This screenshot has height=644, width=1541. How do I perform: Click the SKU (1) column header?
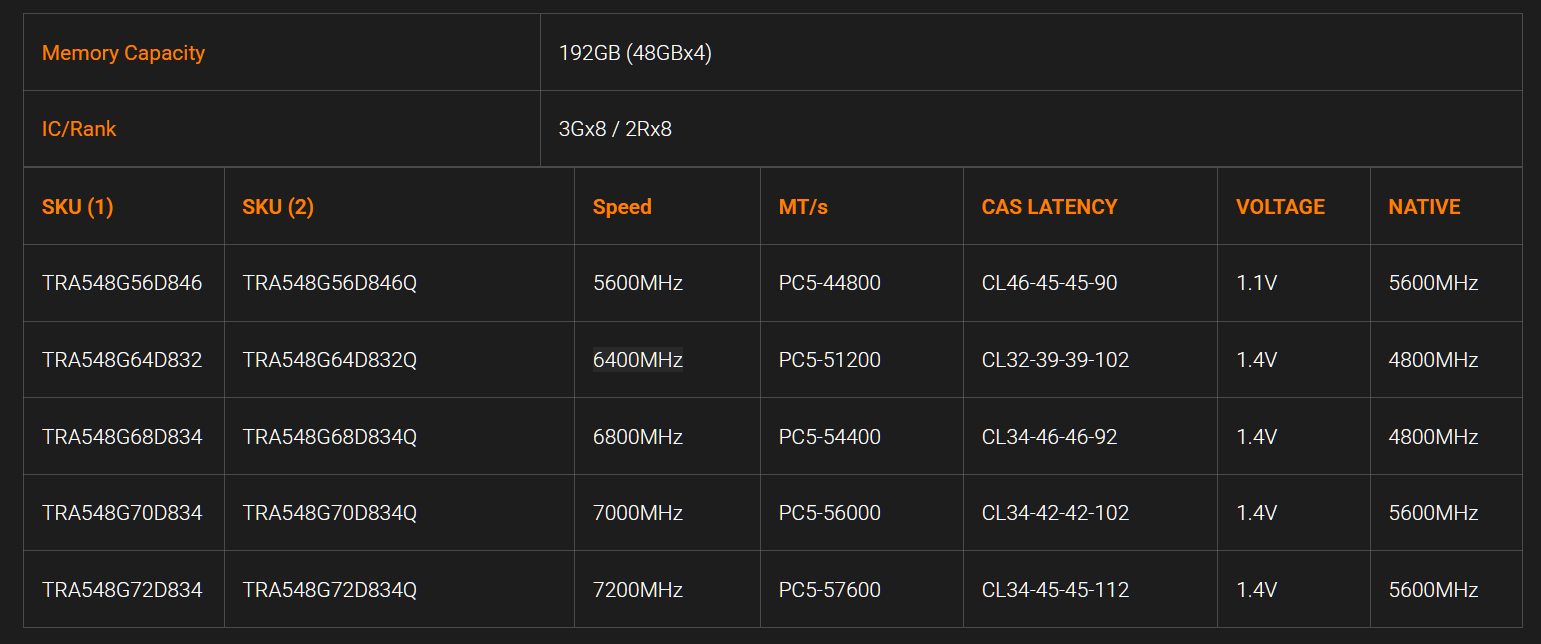point(77,207)
